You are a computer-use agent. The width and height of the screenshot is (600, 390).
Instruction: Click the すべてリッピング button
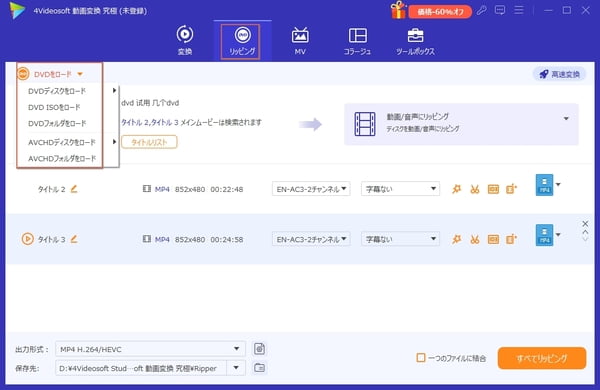pos(542,358)
